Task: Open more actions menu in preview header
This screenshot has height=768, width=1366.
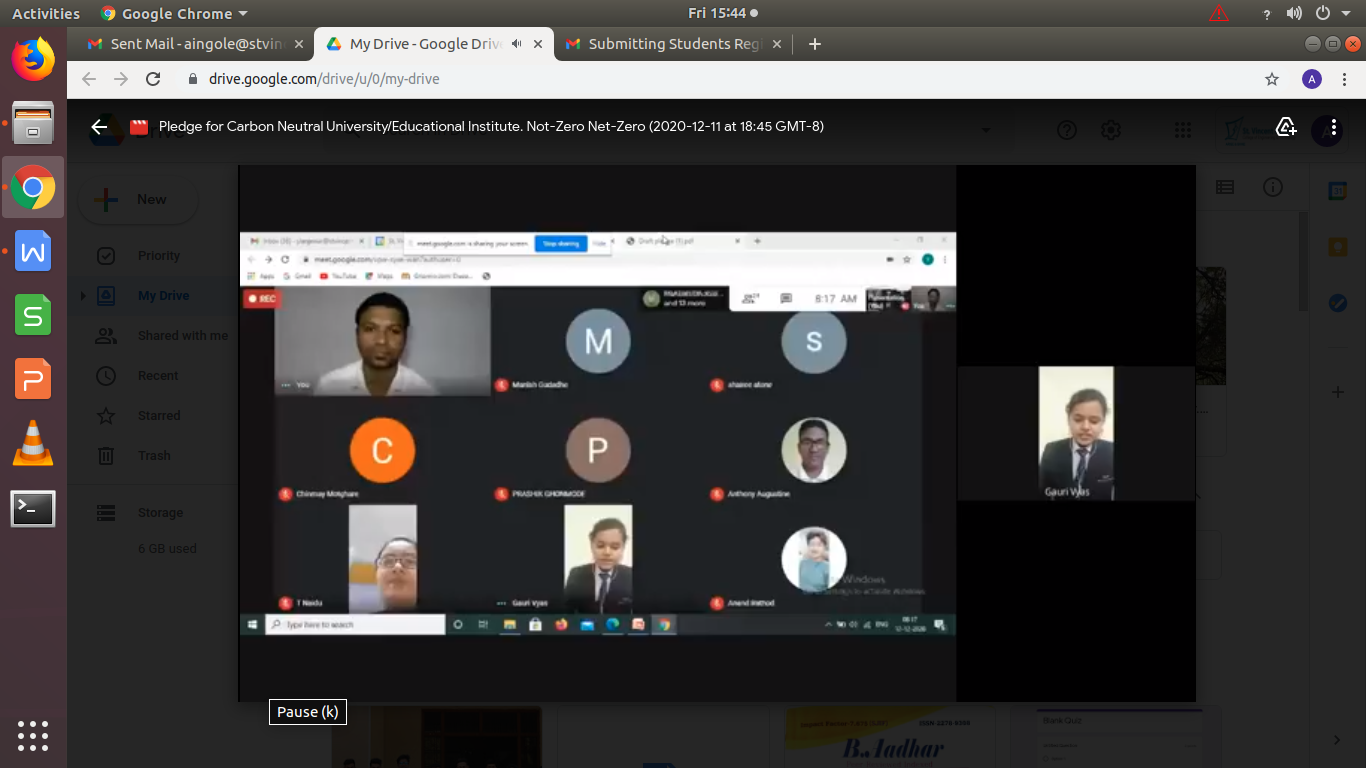Action: [1334, 127]
